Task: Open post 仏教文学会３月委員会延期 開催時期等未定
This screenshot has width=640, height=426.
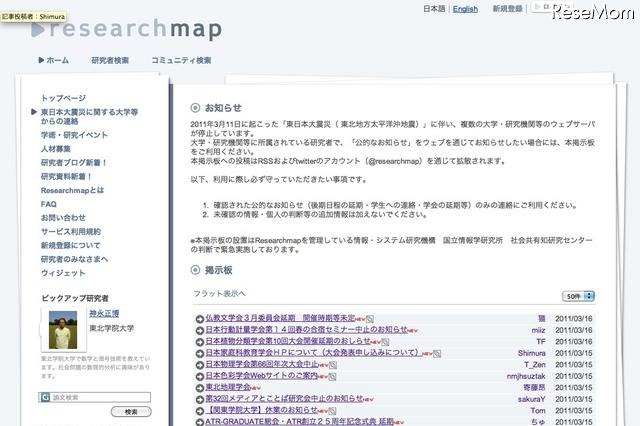Action: pyautogui.click(x=280, y=318)
